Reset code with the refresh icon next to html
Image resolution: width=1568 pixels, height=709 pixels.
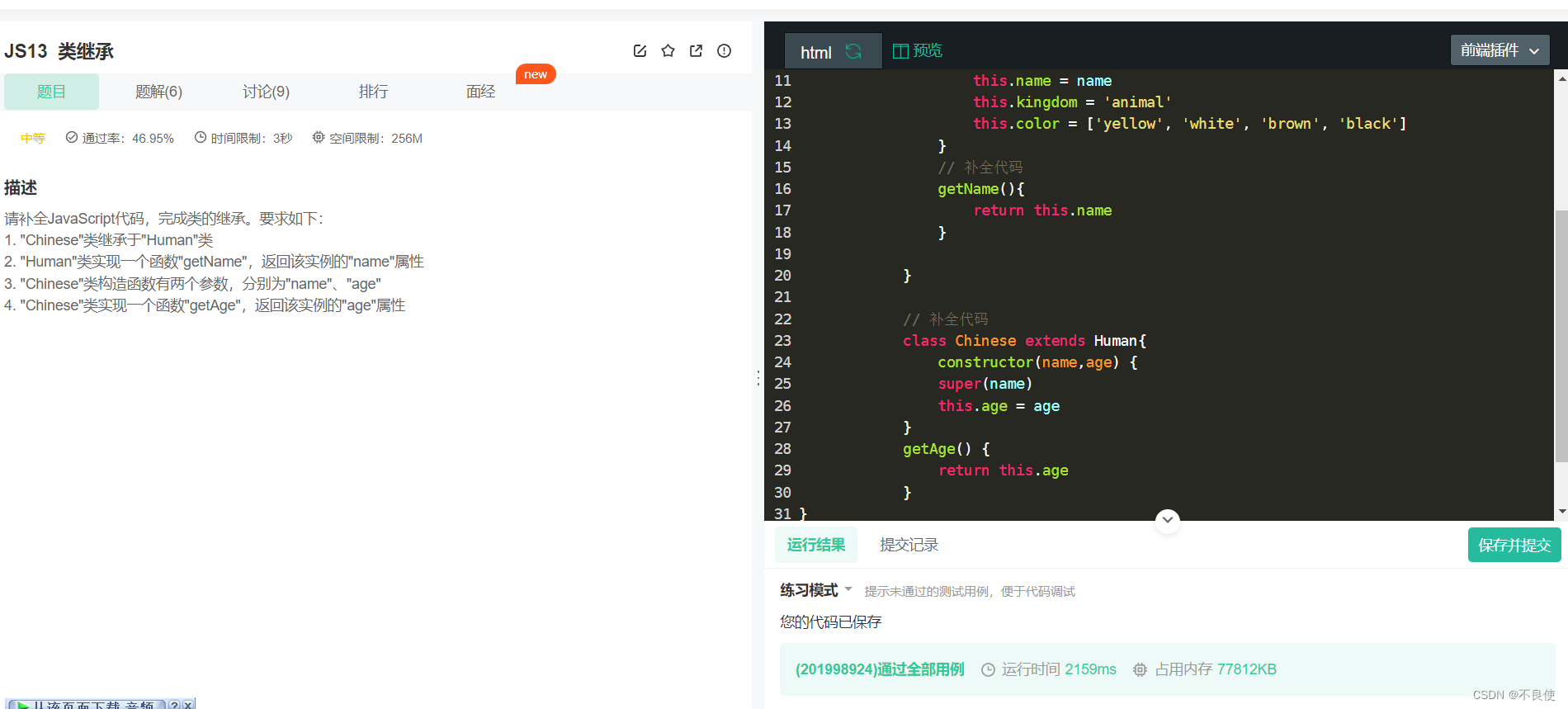point(853,51)
